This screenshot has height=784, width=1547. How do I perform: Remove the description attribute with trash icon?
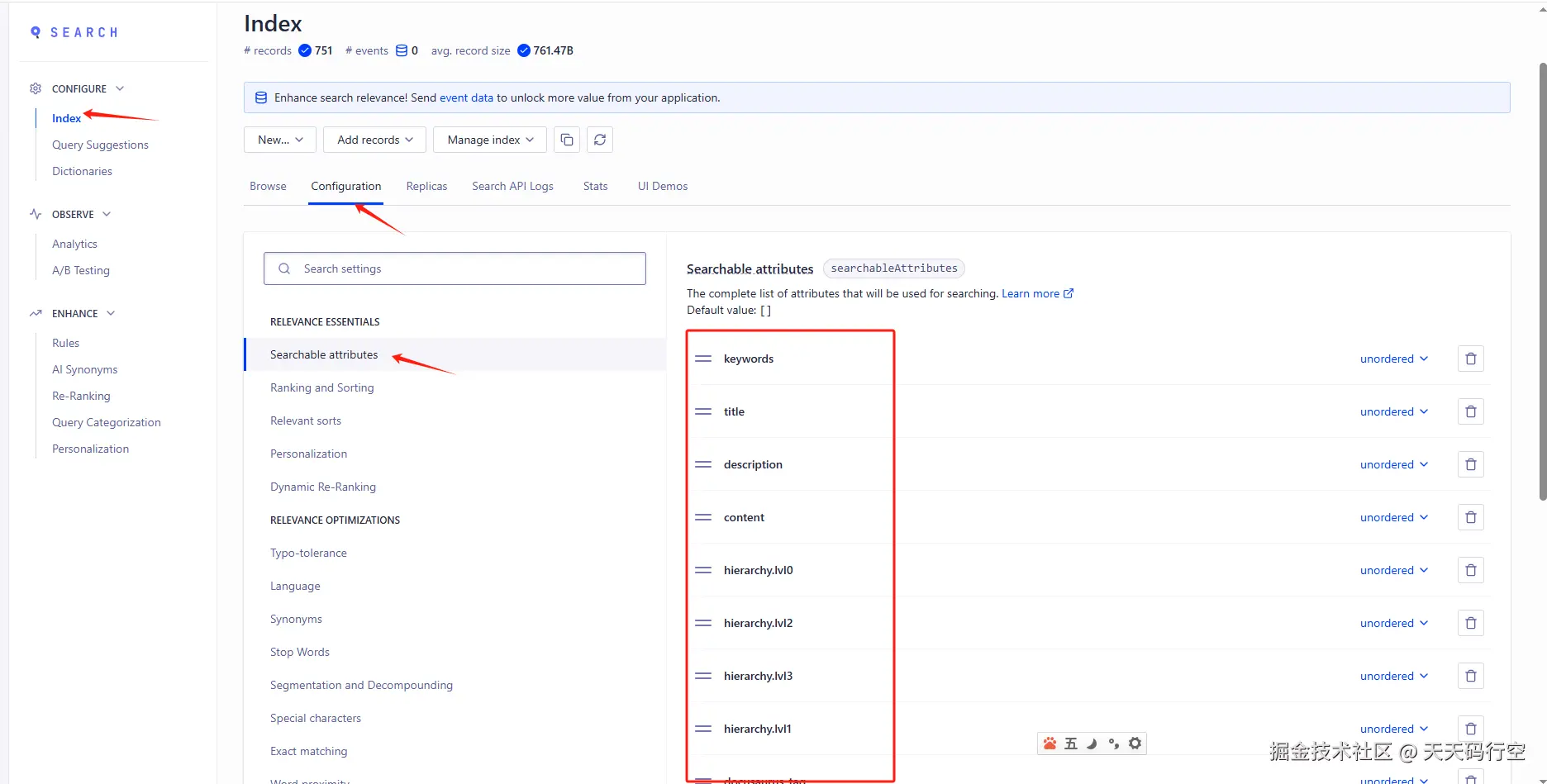[1471, 464]
